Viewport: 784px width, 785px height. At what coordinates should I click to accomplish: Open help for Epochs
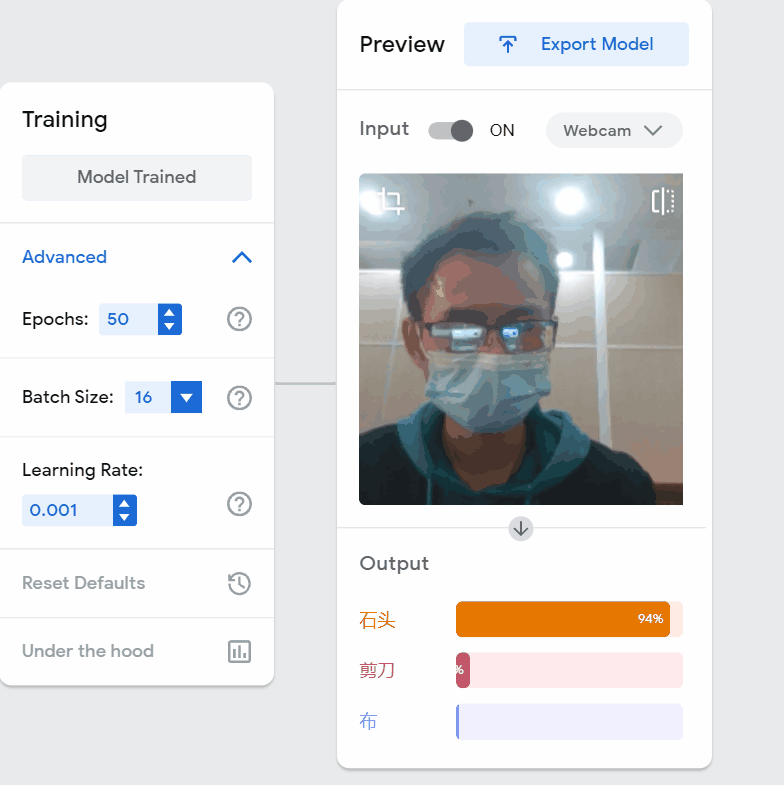click(x=239, y=319)
